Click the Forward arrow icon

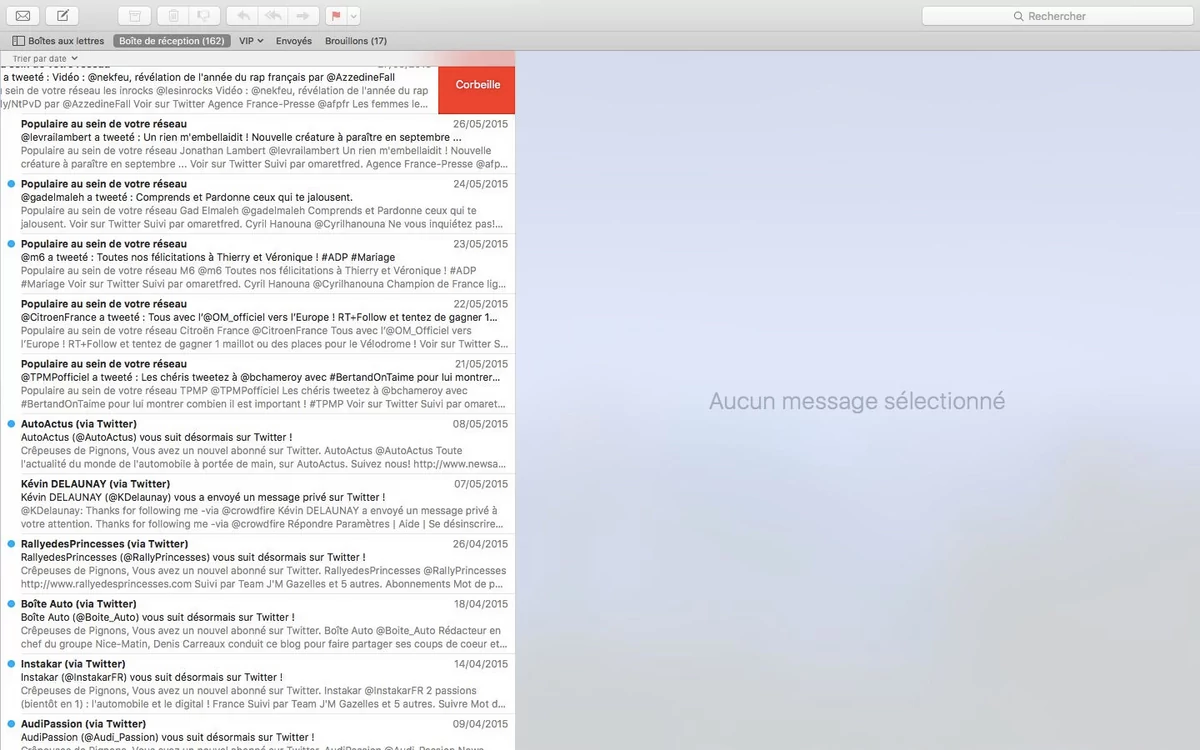[x=305, y=16]
